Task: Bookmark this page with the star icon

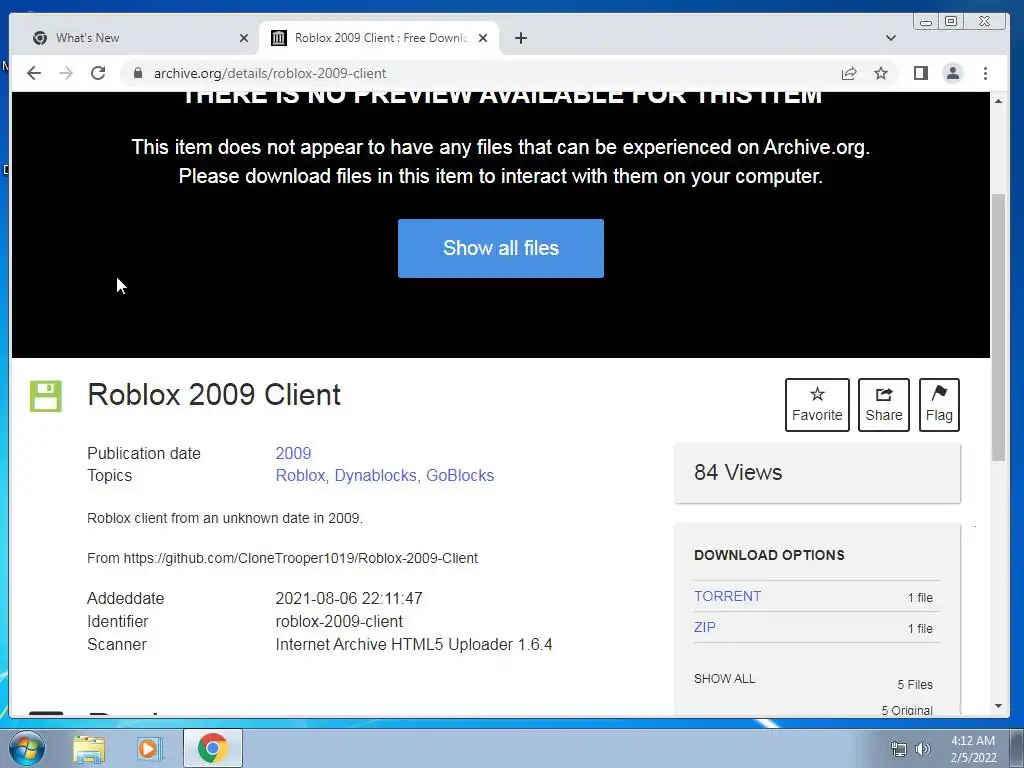Action: 881,73
